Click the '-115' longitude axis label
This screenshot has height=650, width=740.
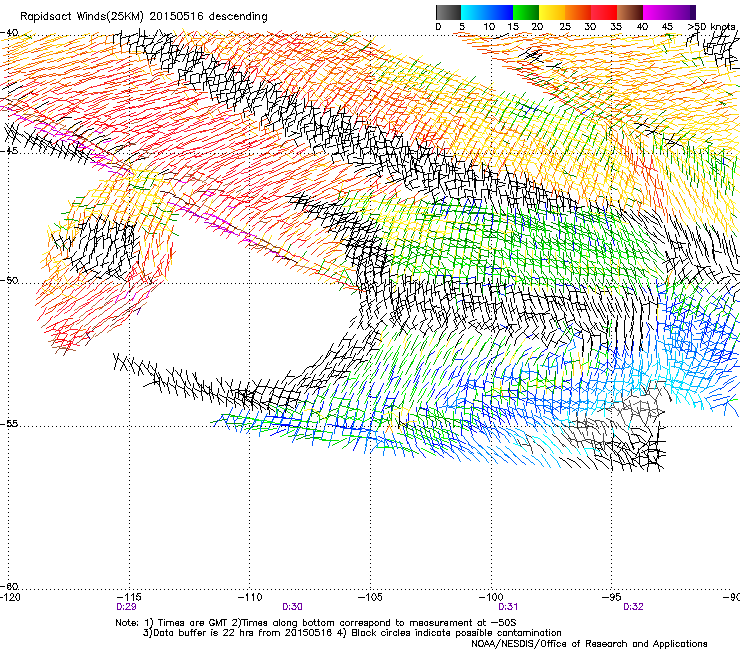tap(130, 597)
